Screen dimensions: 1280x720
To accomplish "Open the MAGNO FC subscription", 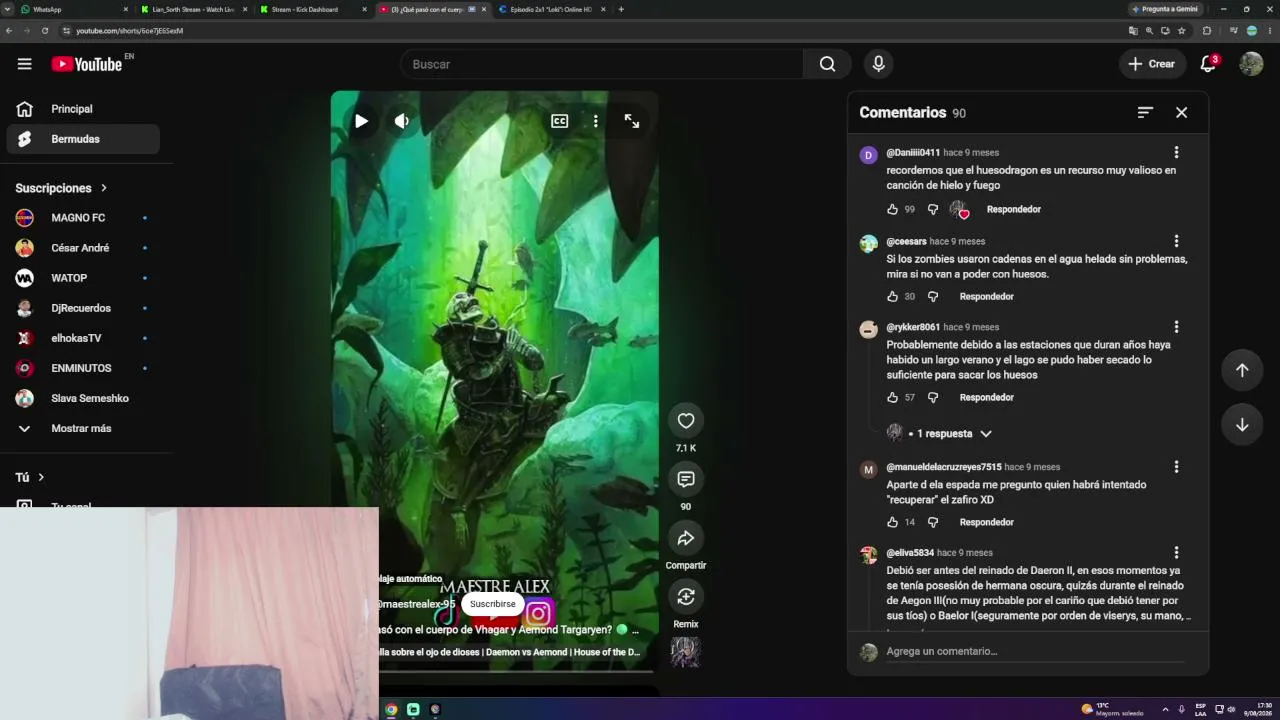I will (83, 218).
